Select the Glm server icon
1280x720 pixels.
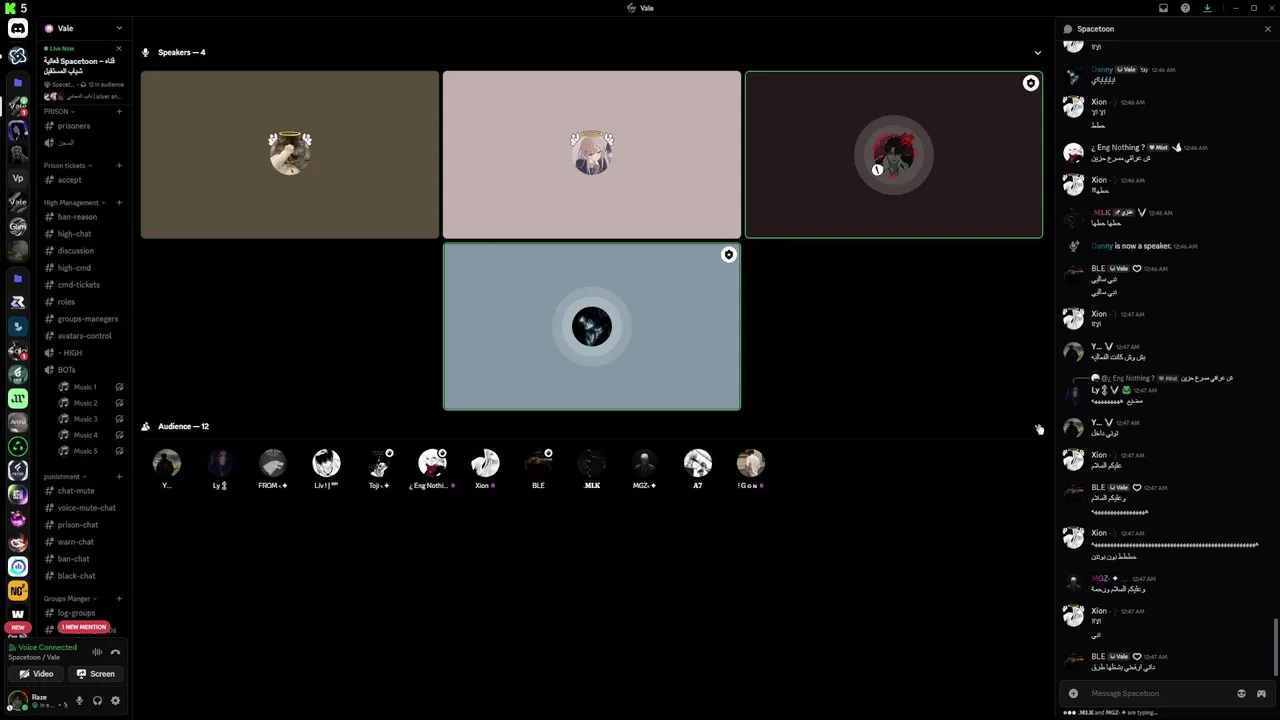[x=18, y=226]
